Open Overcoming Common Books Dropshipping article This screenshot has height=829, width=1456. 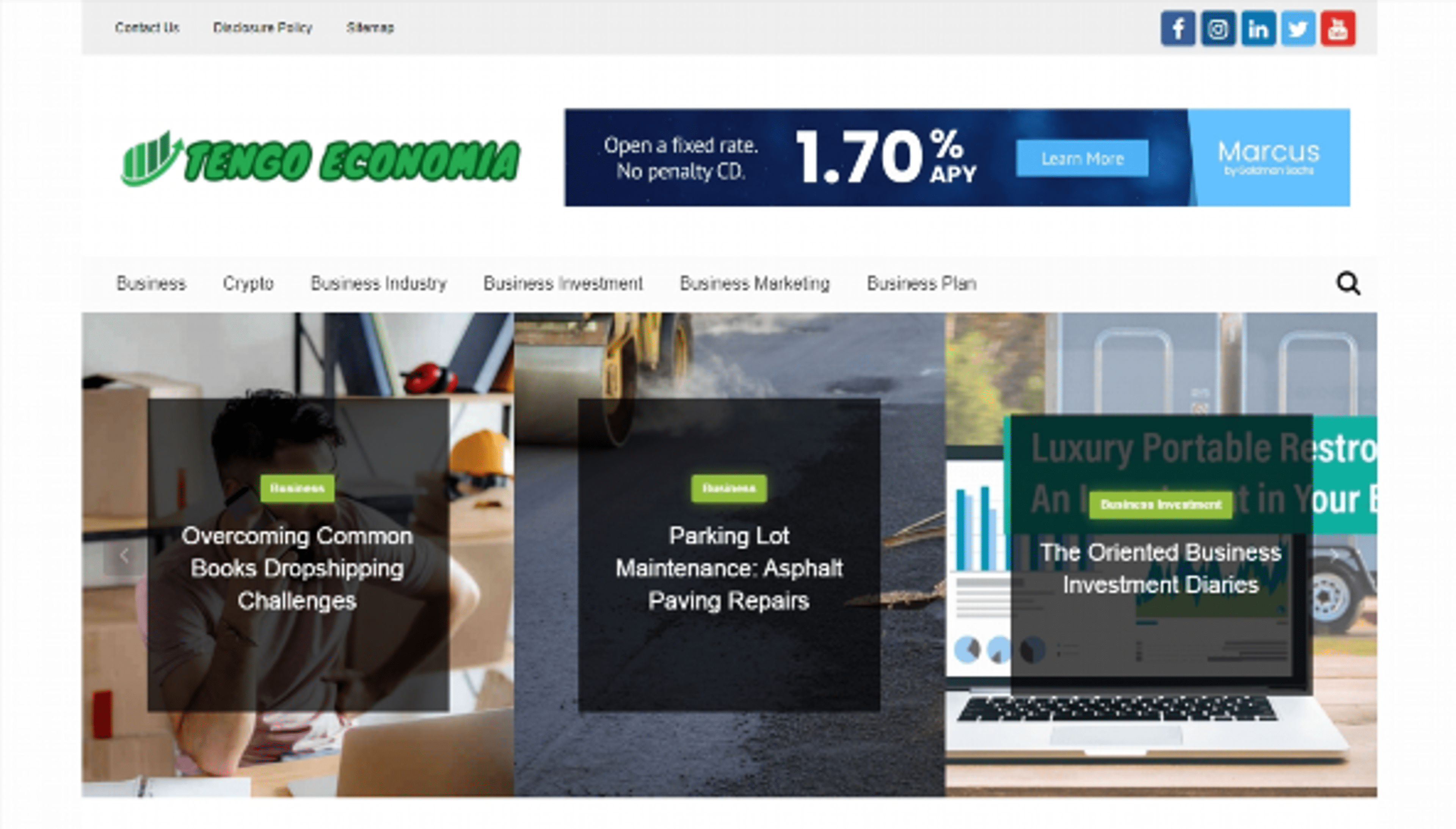tap(297, 568)
